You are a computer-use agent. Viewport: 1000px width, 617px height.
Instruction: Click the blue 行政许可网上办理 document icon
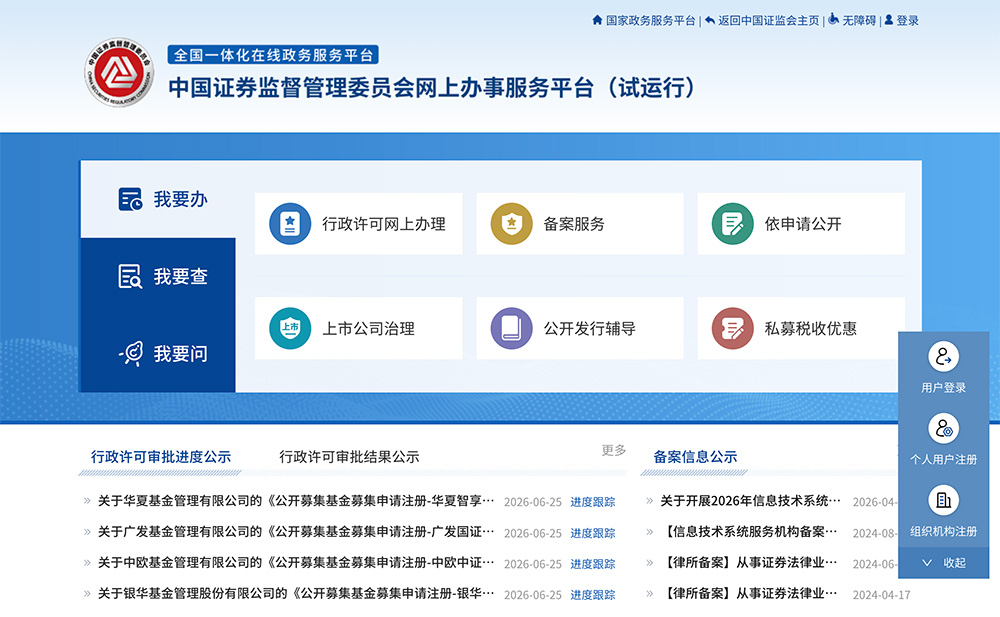[290, 224]
